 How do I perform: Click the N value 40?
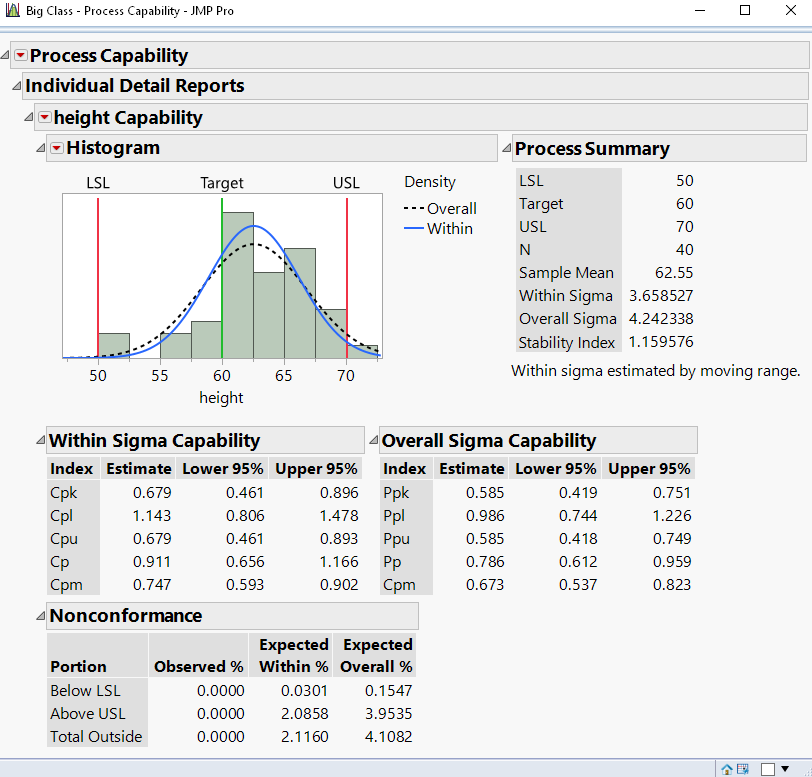[x=684, y=250]
